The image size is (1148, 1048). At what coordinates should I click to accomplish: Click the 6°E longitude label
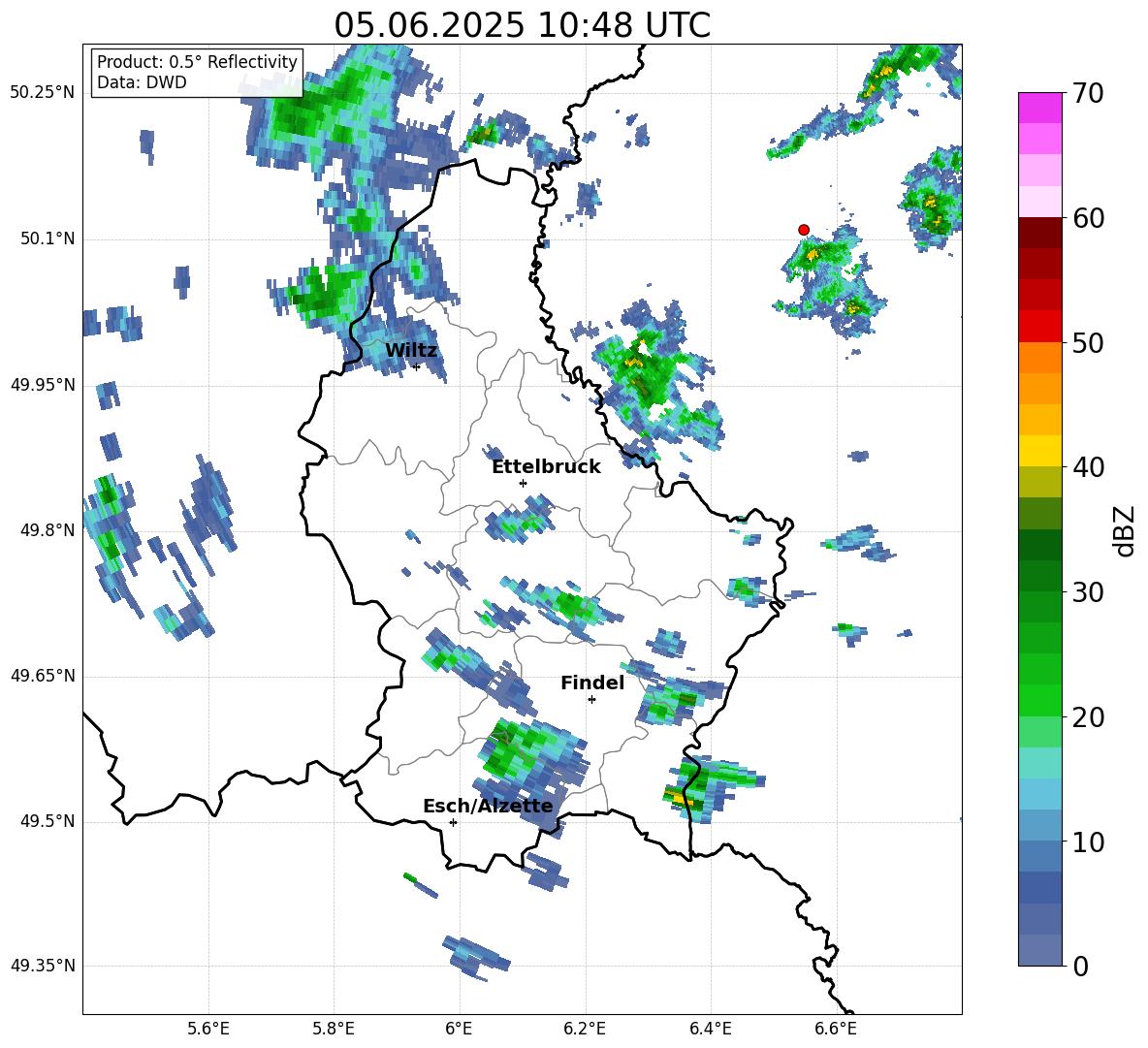[459, 1029]
